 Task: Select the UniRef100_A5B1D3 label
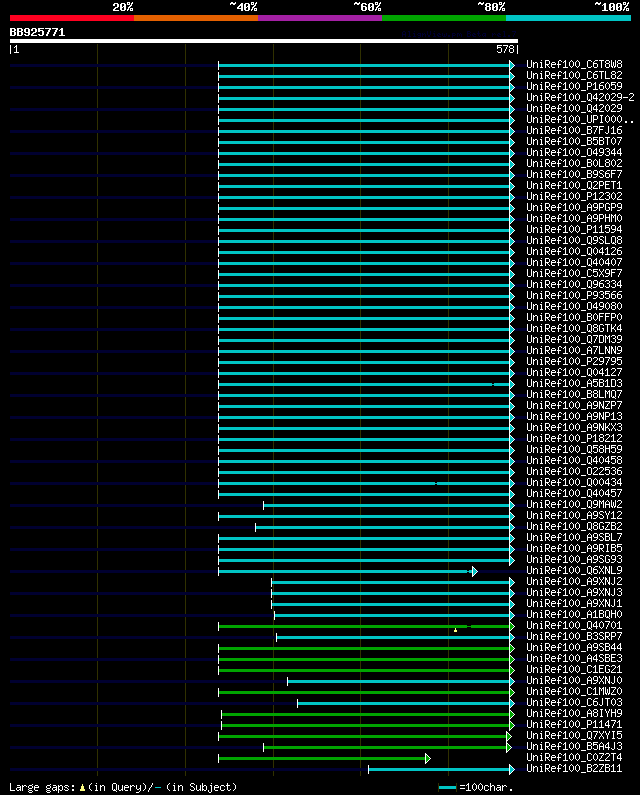[x=574, y=383]
